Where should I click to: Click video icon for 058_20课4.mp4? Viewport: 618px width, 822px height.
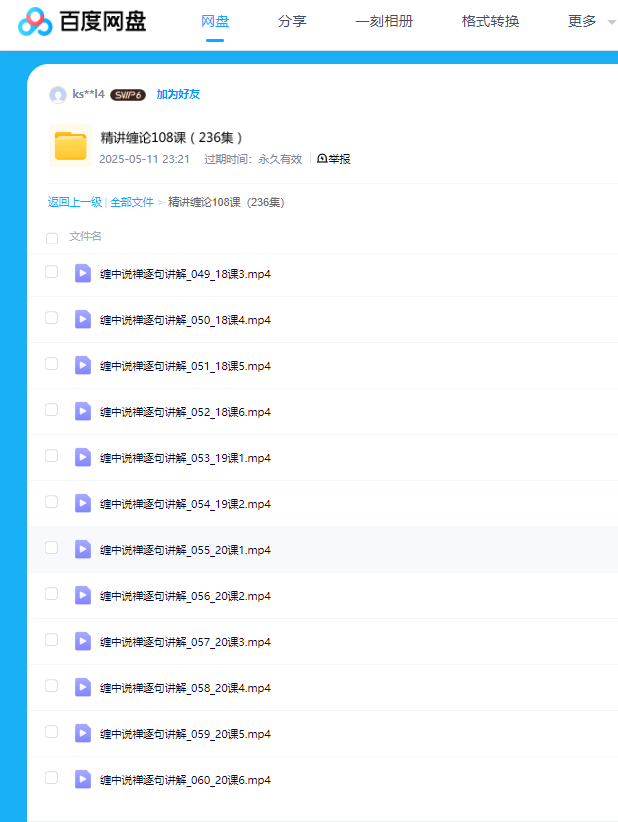(83, 687)
